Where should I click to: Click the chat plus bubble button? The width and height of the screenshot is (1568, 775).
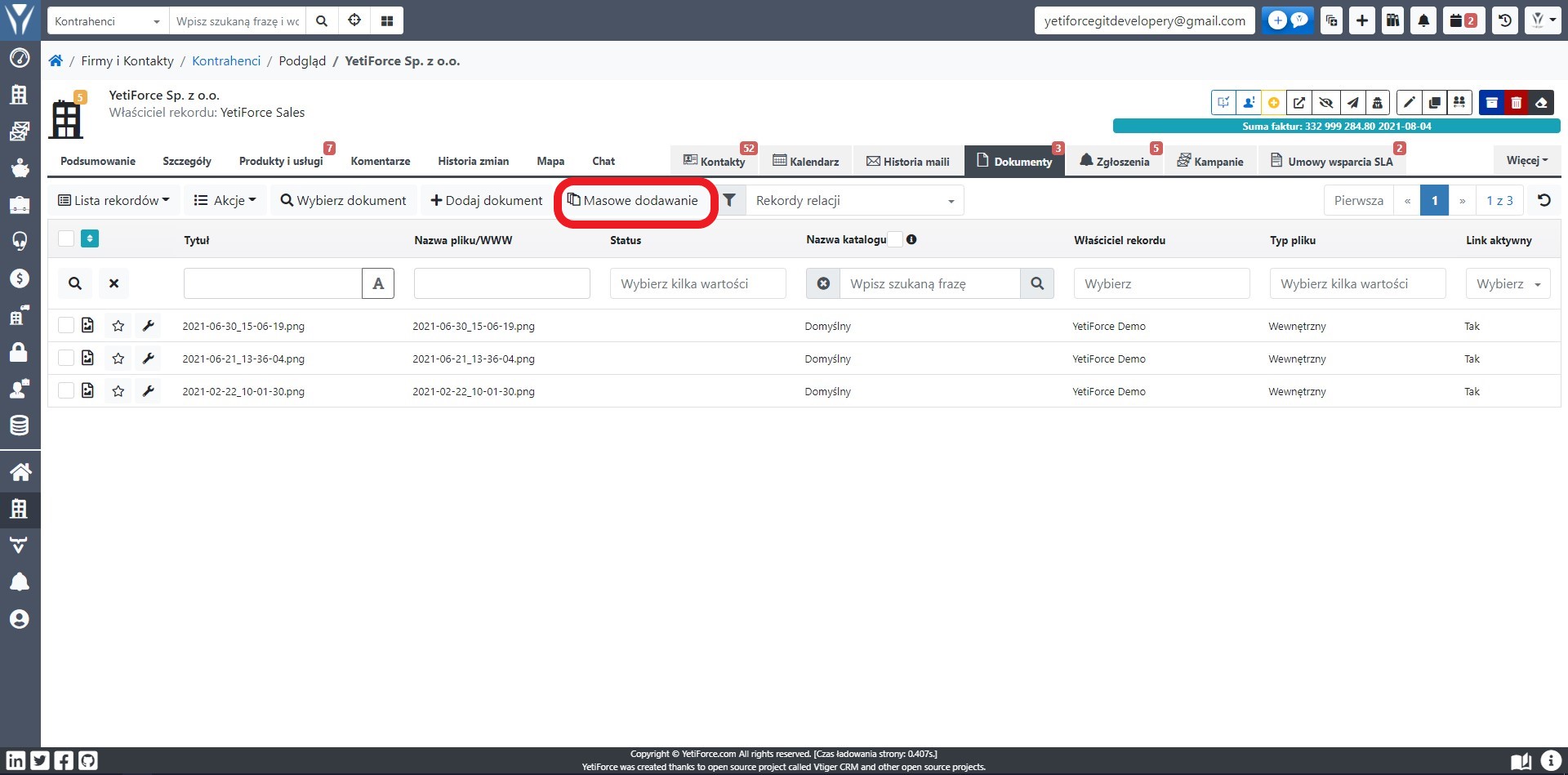tap(1288, 20)
